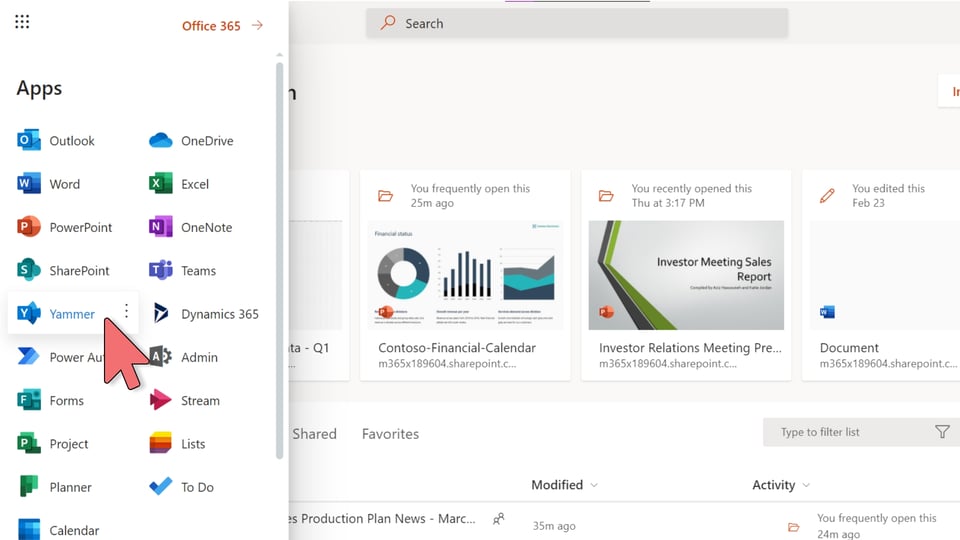
Task: Open the Calendar app icon
Action: (x=28, y=530)
